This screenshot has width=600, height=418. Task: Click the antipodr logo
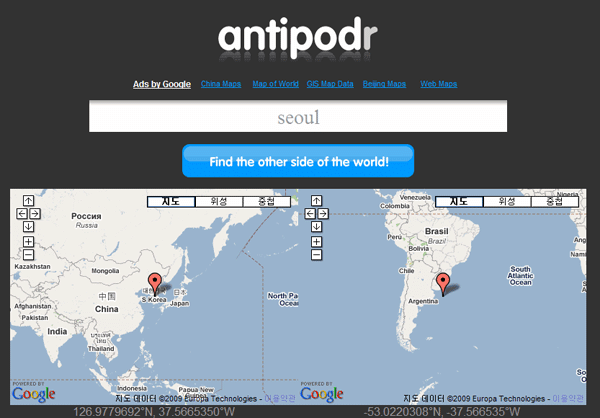[298, 38]
